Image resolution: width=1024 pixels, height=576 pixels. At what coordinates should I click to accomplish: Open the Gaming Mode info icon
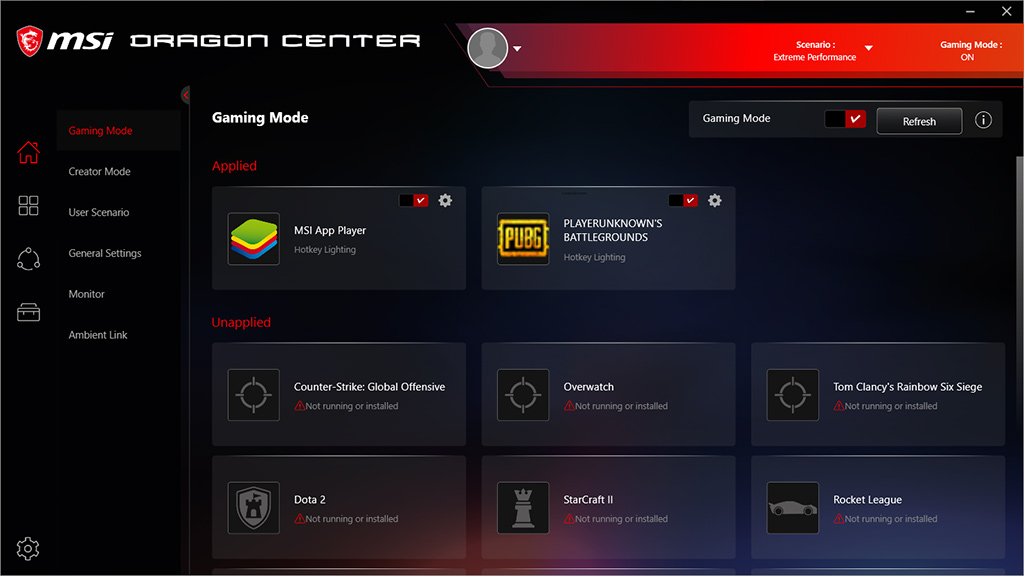[x=984, y=120]
